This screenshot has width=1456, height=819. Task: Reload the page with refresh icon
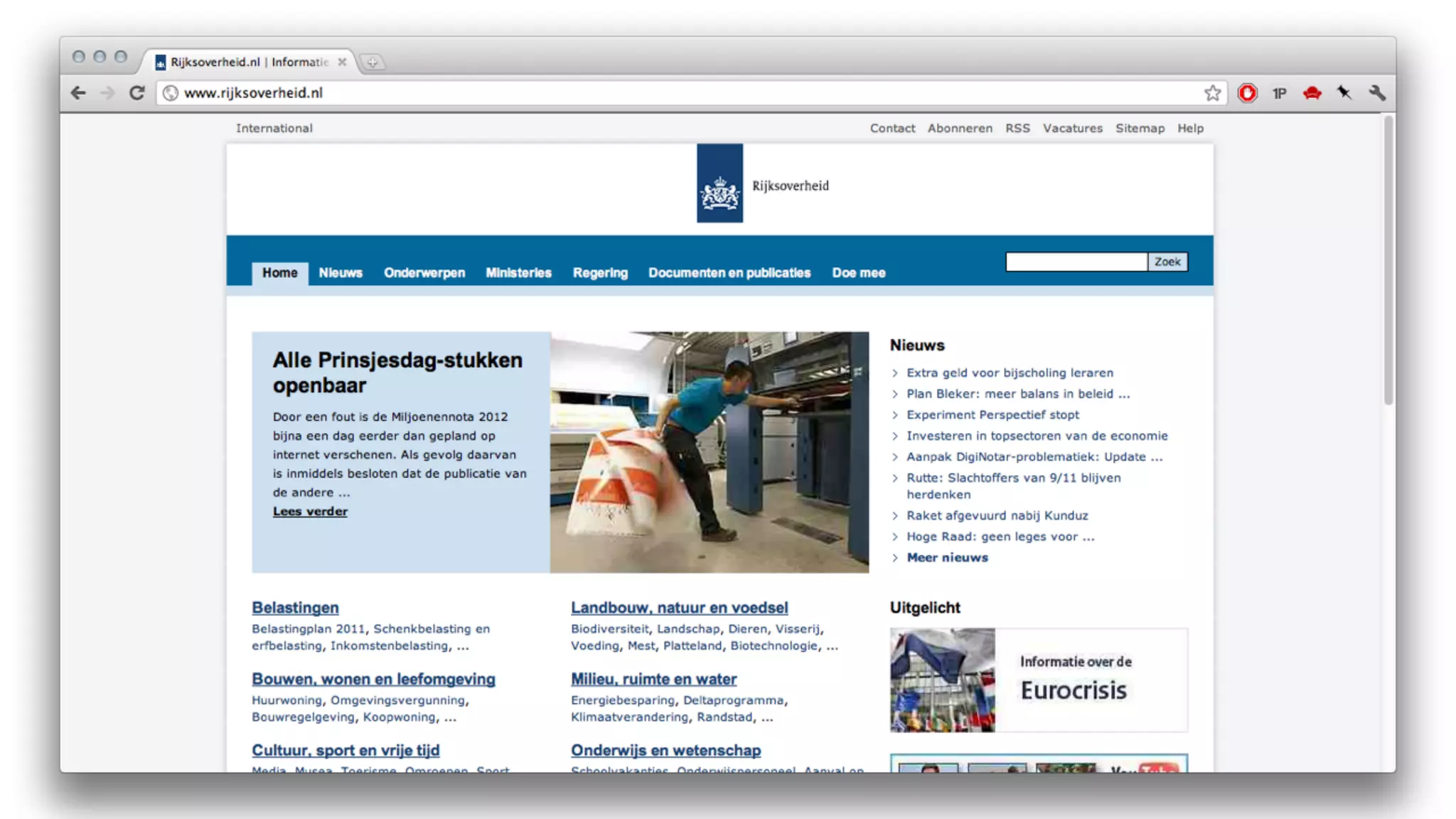tap(136, 93)
